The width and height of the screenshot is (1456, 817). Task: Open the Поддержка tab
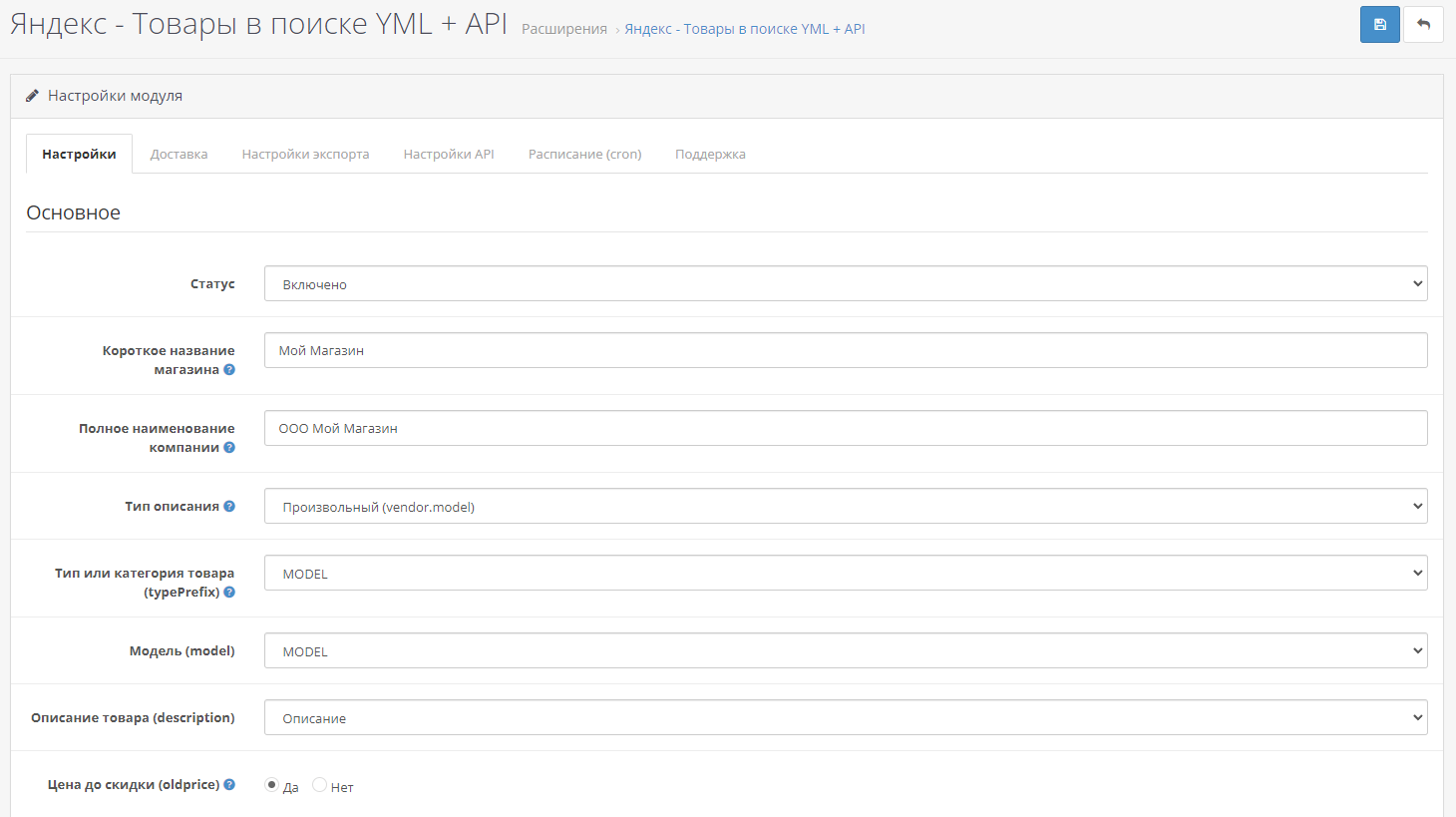710,154
